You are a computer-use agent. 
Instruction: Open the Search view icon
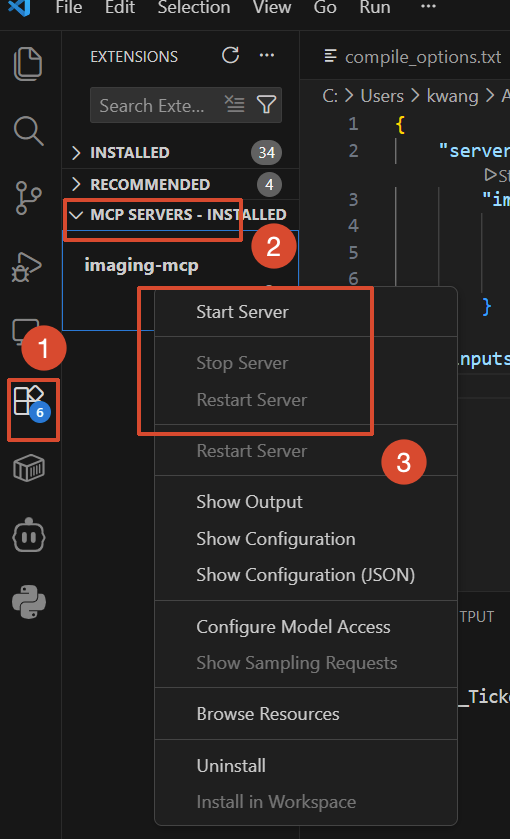tap(28, 131)
